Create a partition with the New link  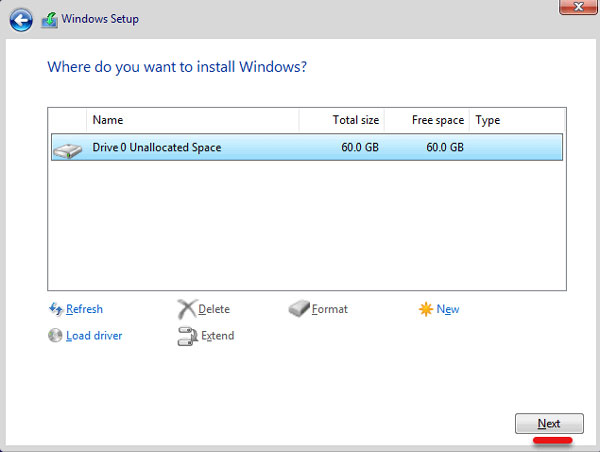click(448, 309)
